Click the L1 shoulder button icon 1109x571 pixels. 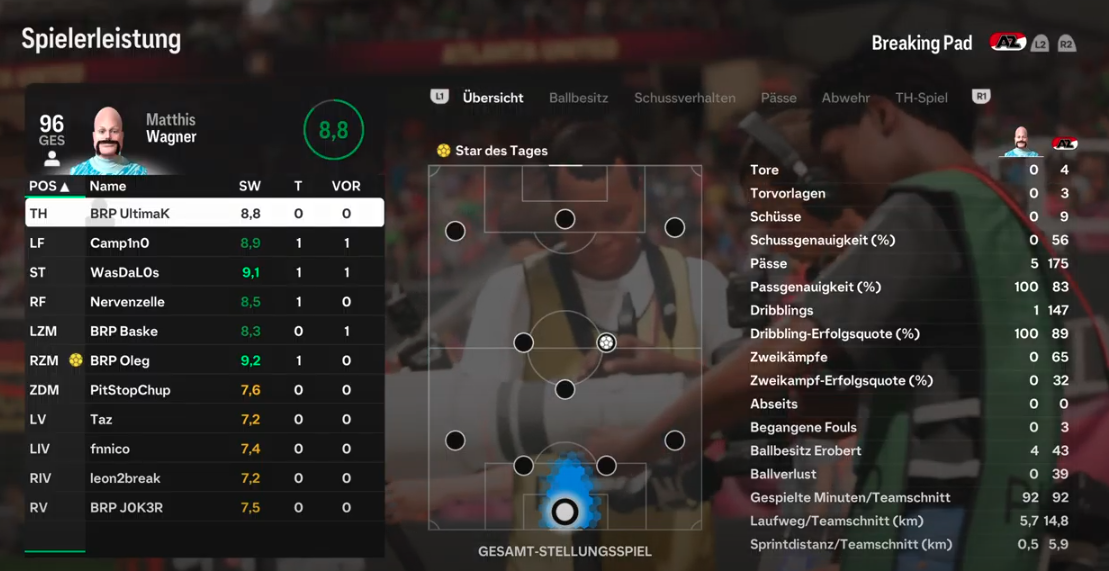(x=440, y=97)
